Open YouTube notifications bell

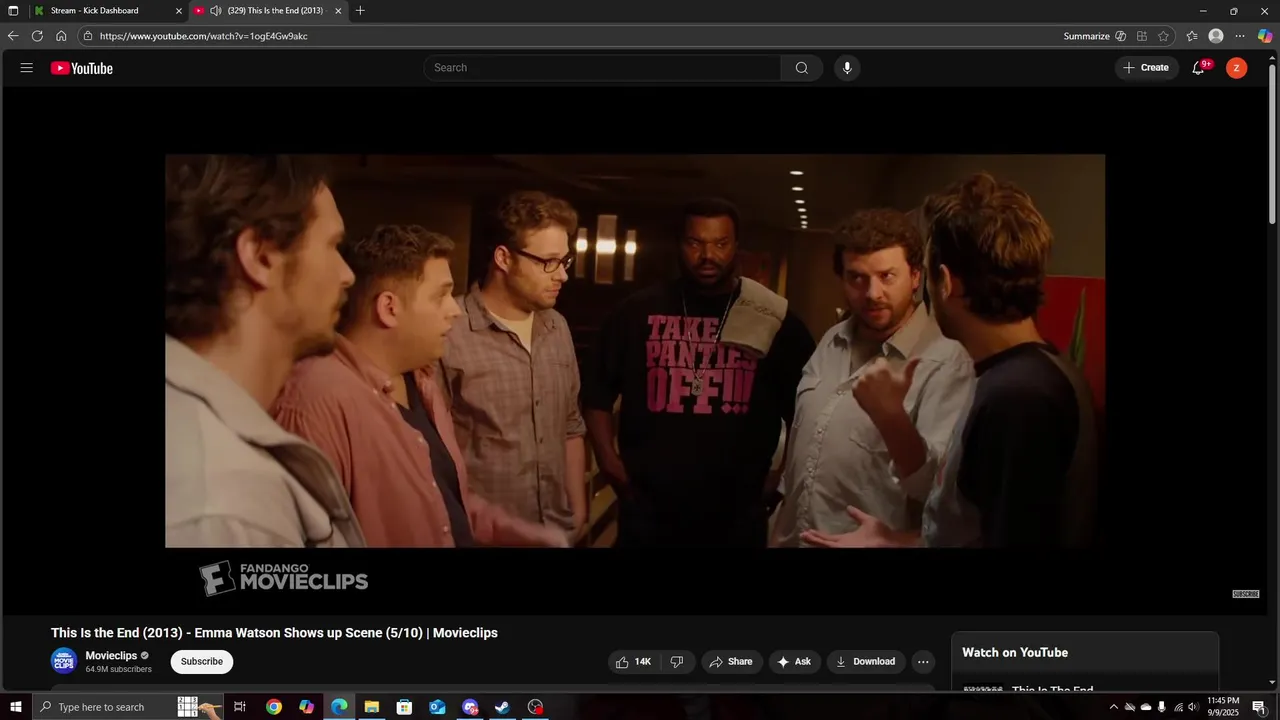1198,68
